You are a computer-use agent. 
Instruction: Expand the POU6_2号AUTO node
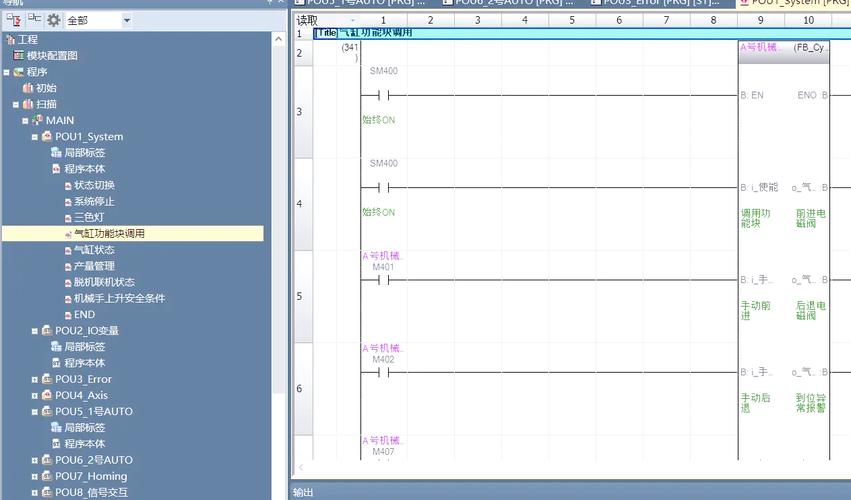(x=34, y=460)
